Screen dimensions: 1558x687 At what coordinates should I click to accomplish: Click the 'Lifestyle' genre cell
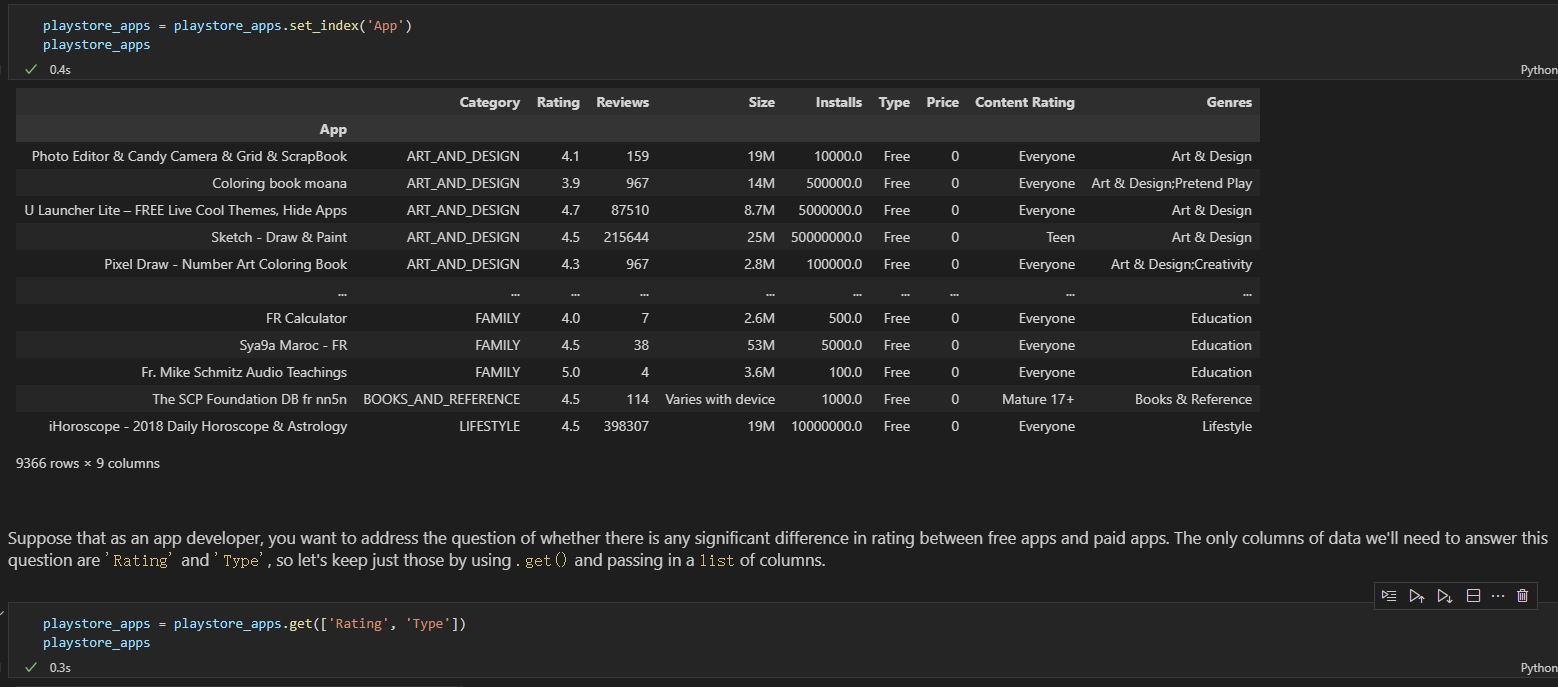[x=1227, y=426]
